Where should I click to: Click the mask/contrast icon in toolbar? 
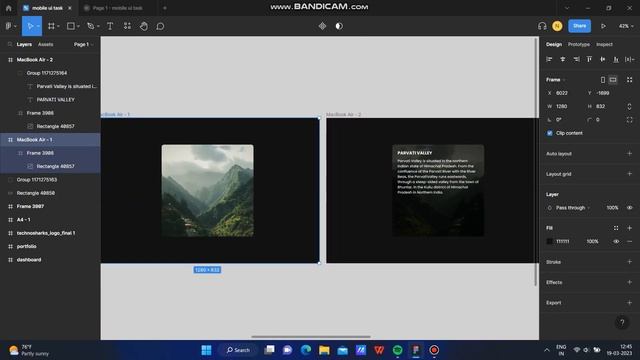point(339,26)
